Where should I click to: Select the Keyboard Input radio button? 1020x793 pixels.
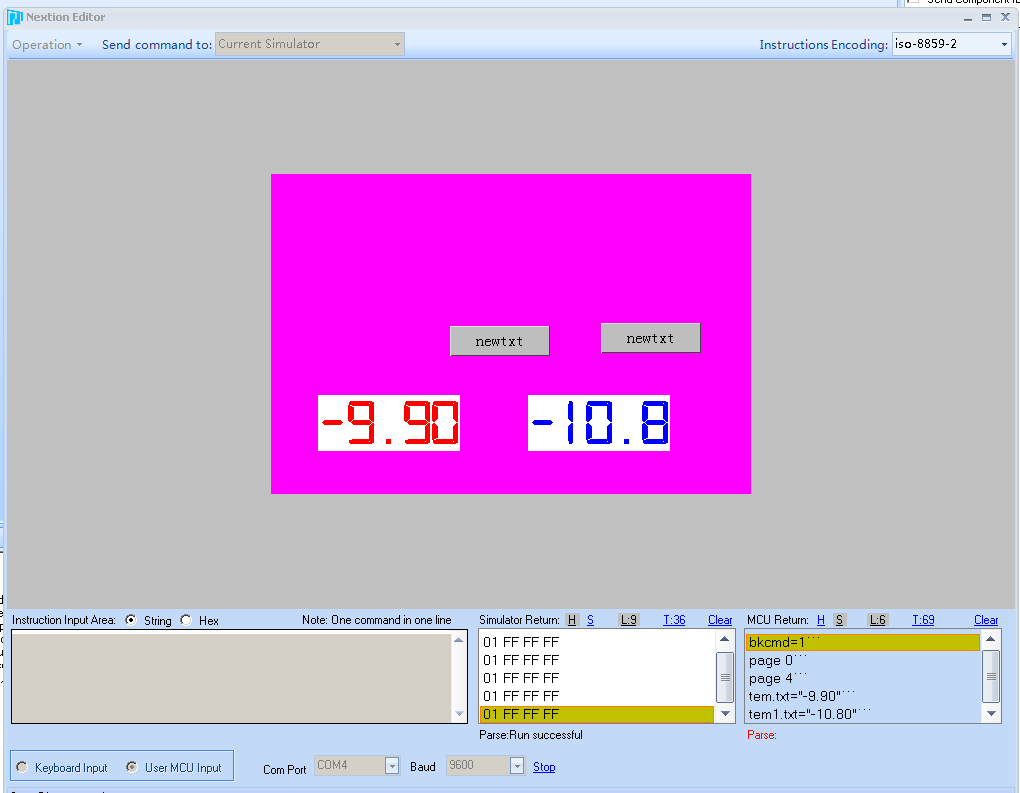click(x=22, y=767)
